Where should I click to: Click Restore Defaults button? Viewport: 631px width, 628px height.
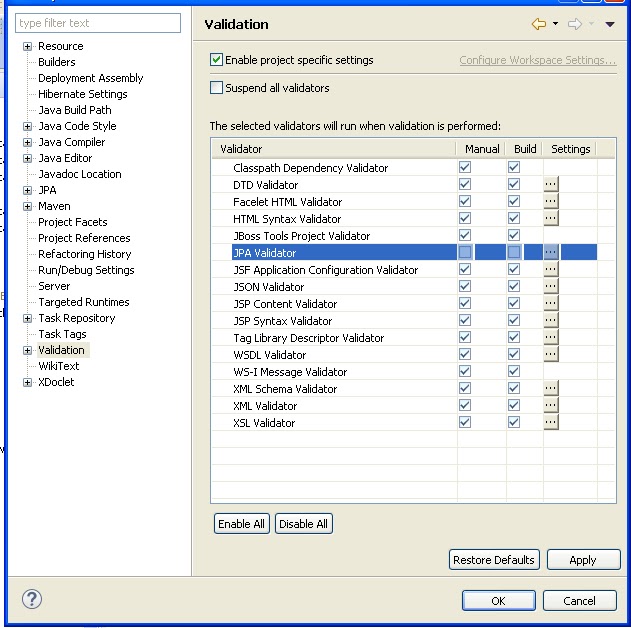click(494, 560)
